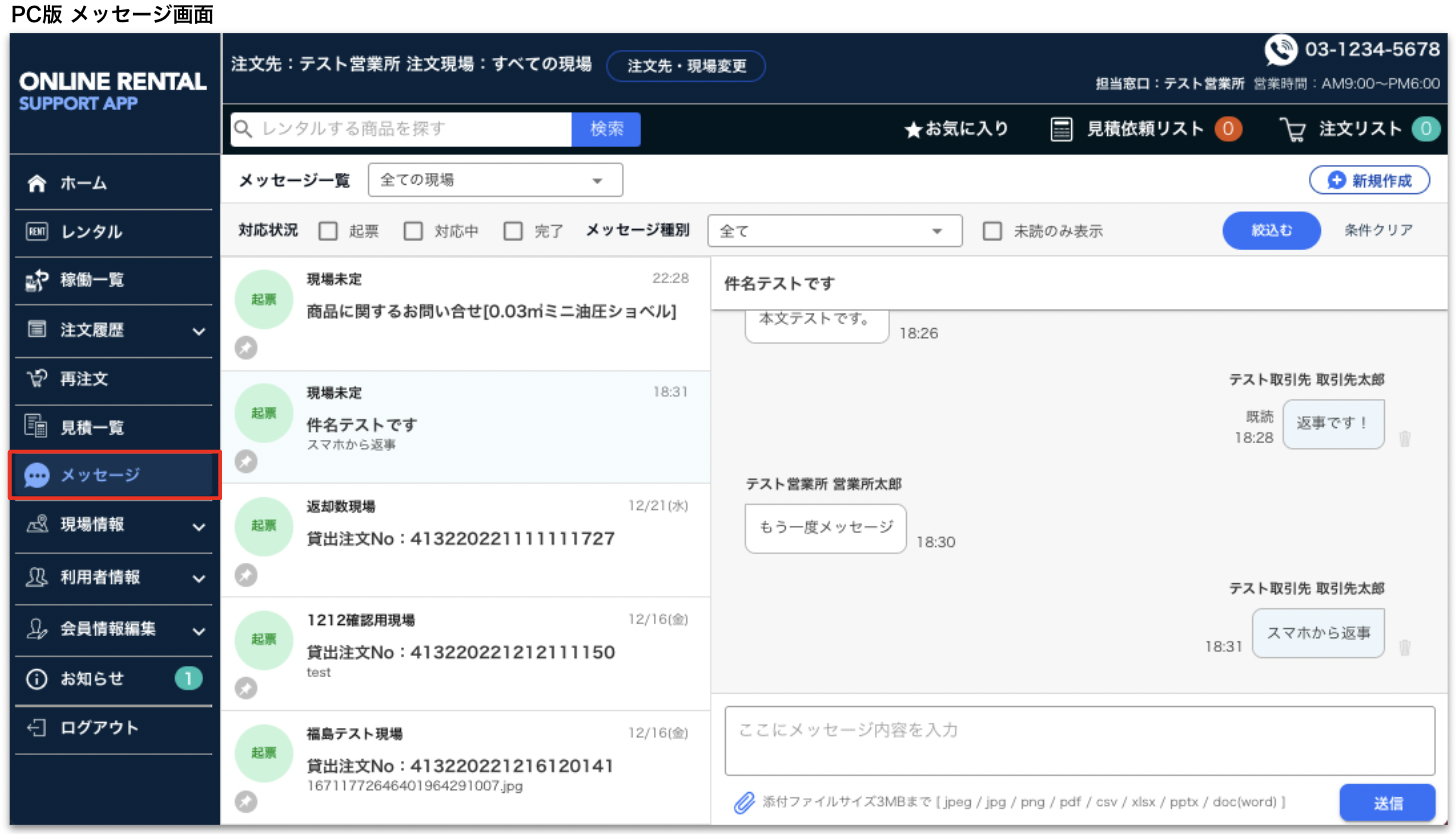The height and width of the screenshot is (834, 1456).
Task: Delete the スマホから返事 reply with the trash icon
Action: pyautogui.click(x=1405, y=648)
